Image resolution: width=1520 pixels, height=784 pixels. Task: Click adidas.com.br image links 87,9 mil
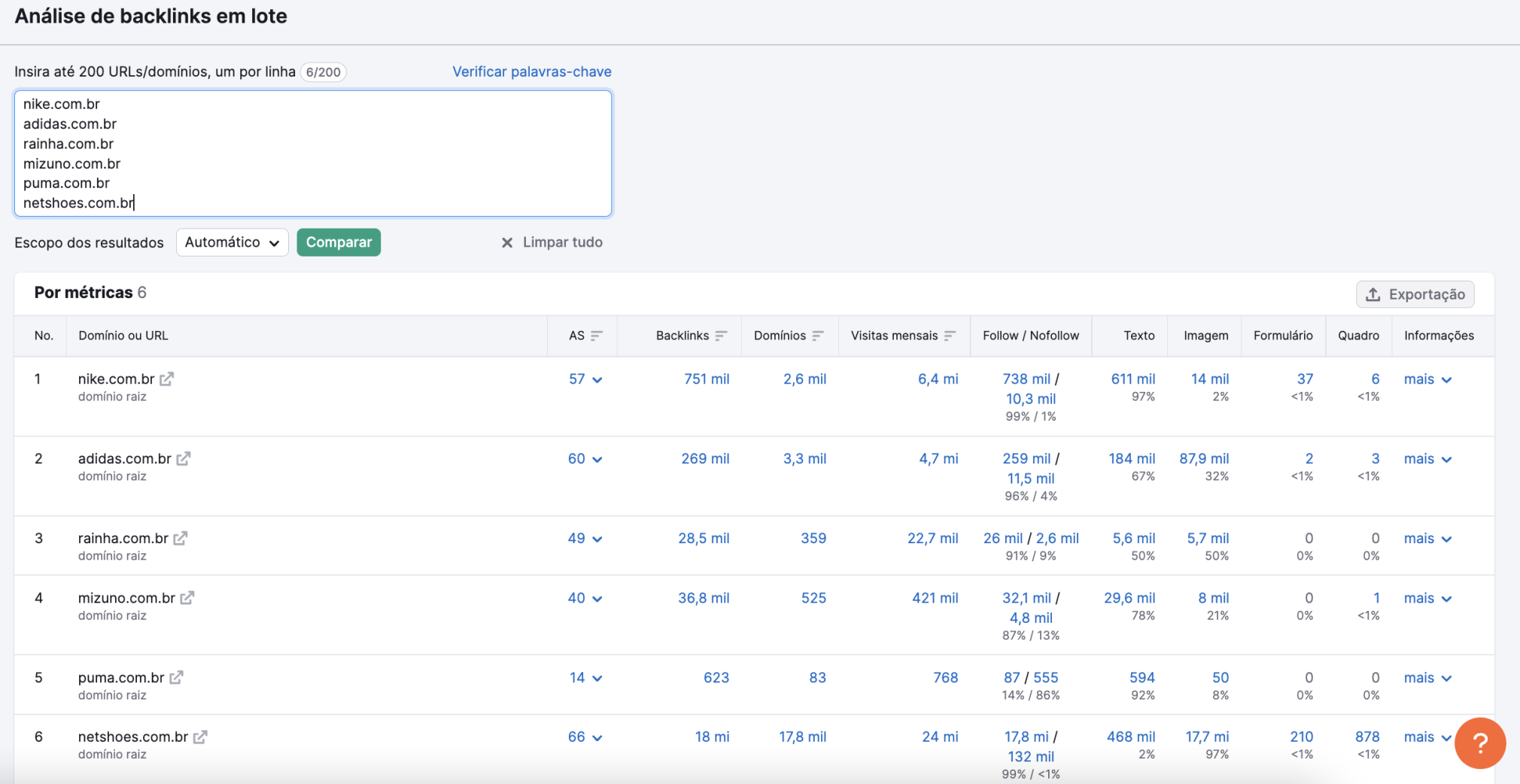point(1204,459)
